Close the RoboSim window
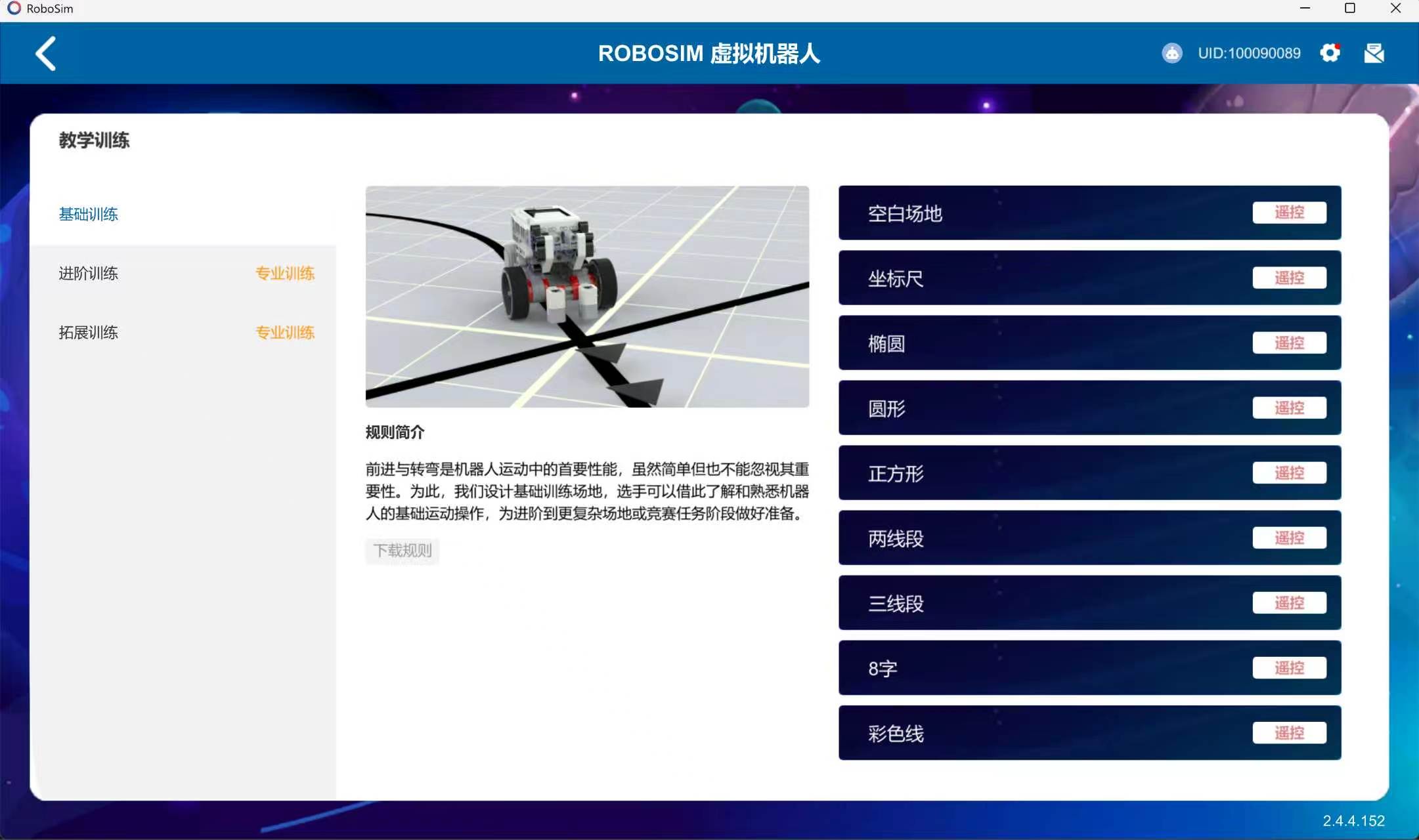The image size is (1419, 840). coord(1396,9)
